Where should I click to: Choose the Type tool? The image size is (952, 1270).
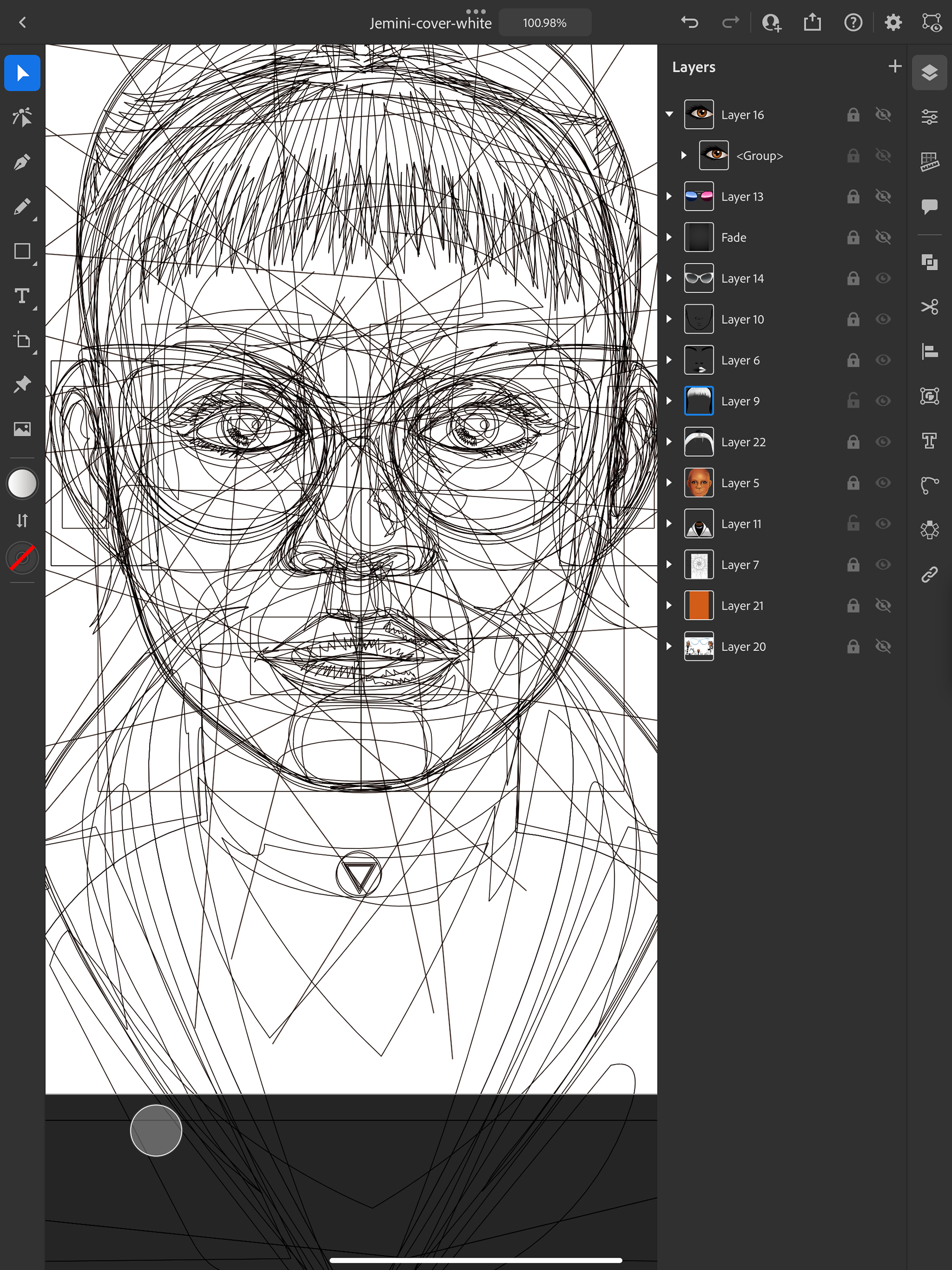coord(22,296)
